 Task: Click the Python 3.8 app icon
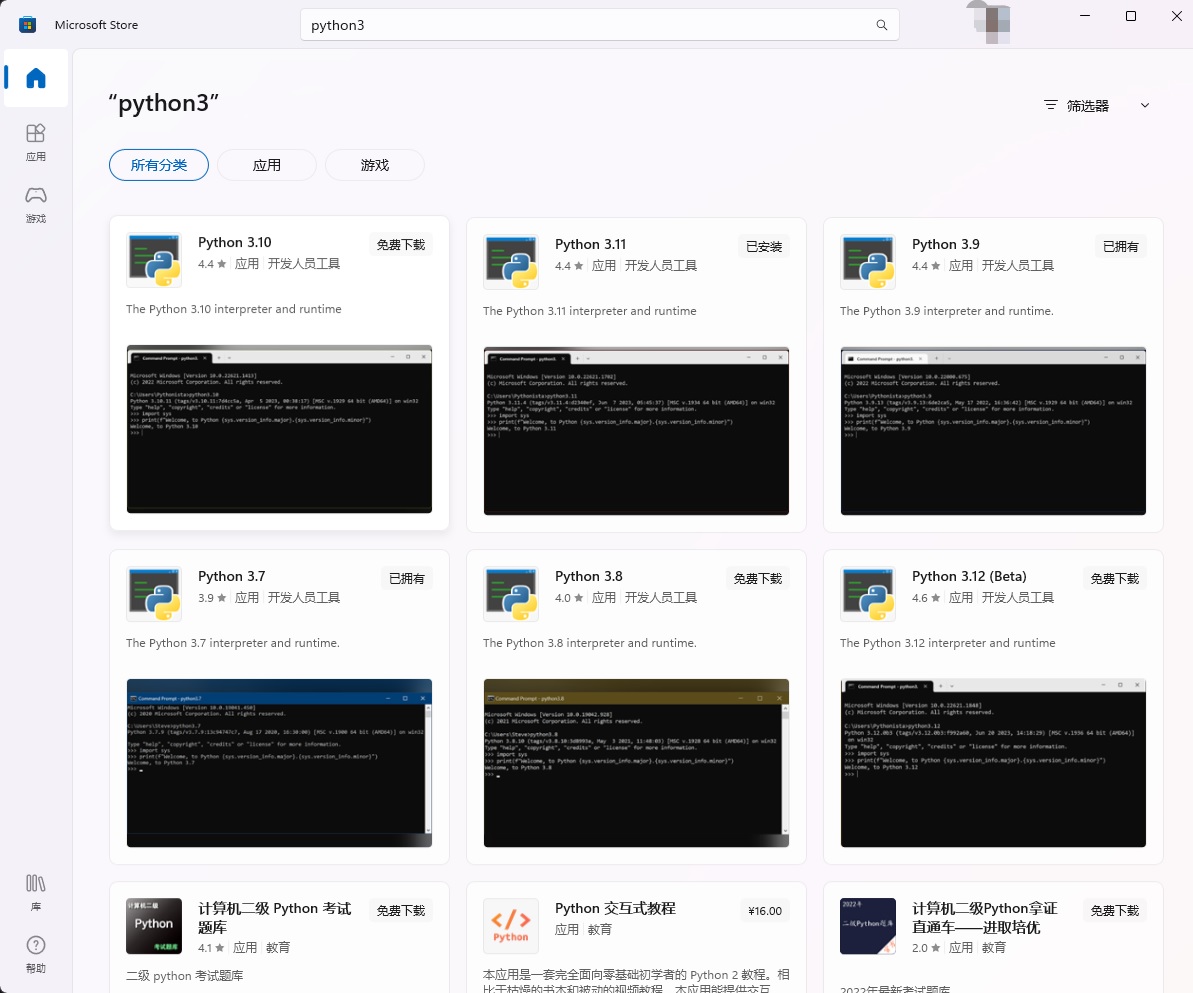pyautogui.click(x=511, y=594)
